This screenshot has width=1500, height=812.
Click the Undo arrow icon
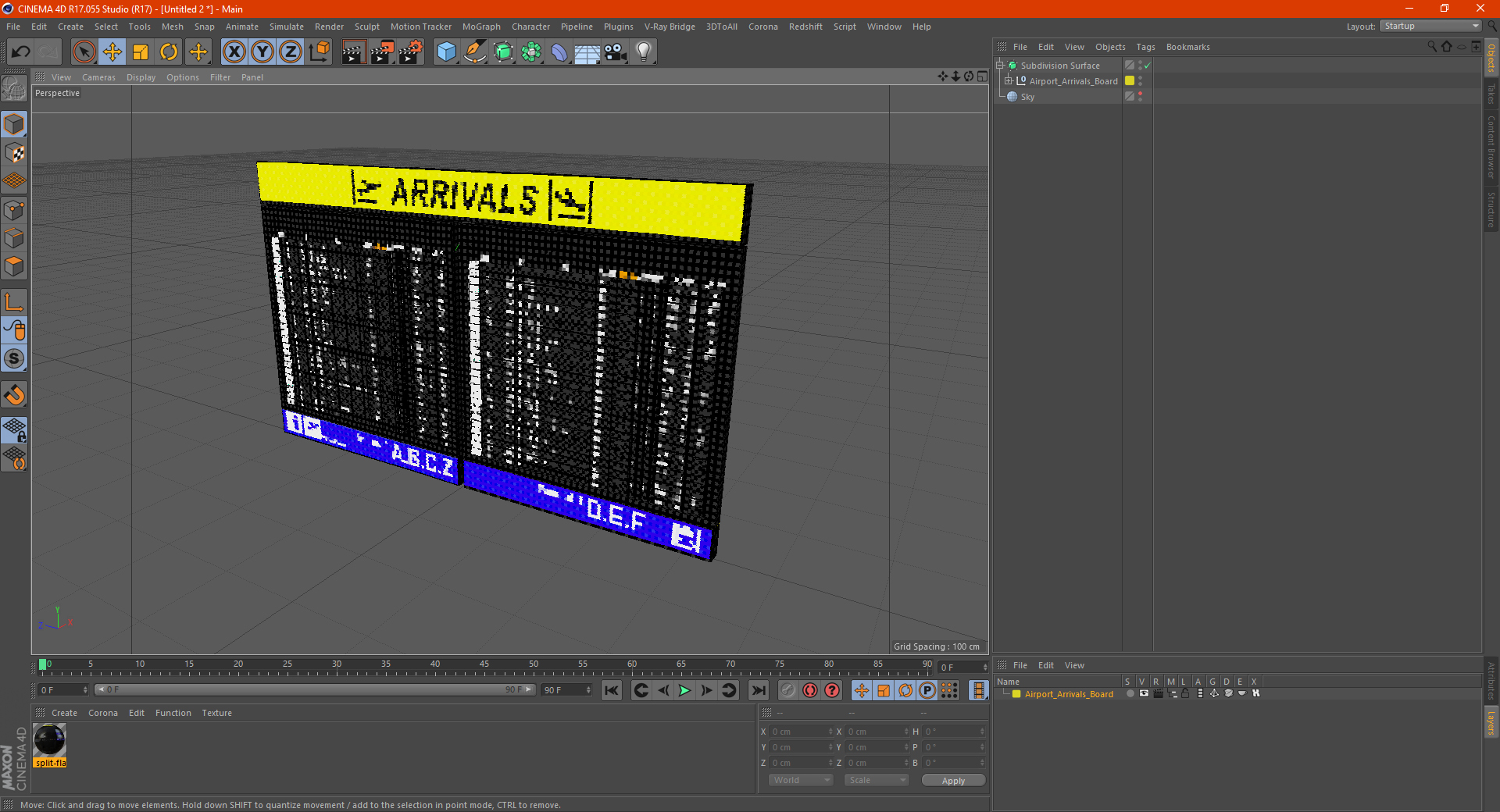20,52
